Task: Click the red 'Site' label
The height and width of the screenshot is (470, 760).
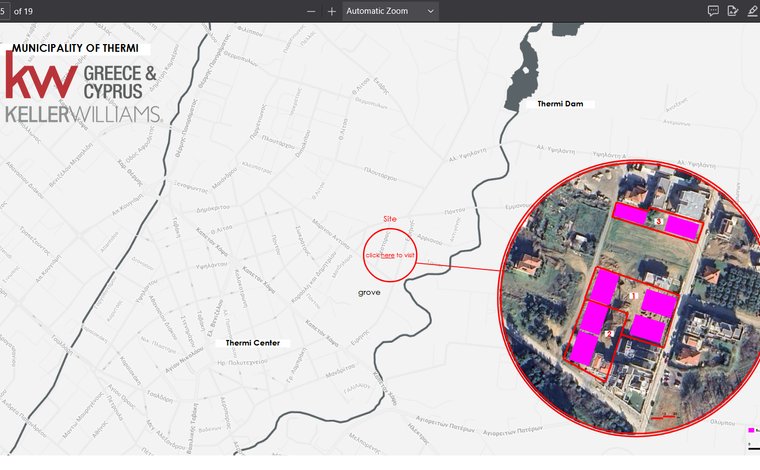Action: [x=390, y=219]
